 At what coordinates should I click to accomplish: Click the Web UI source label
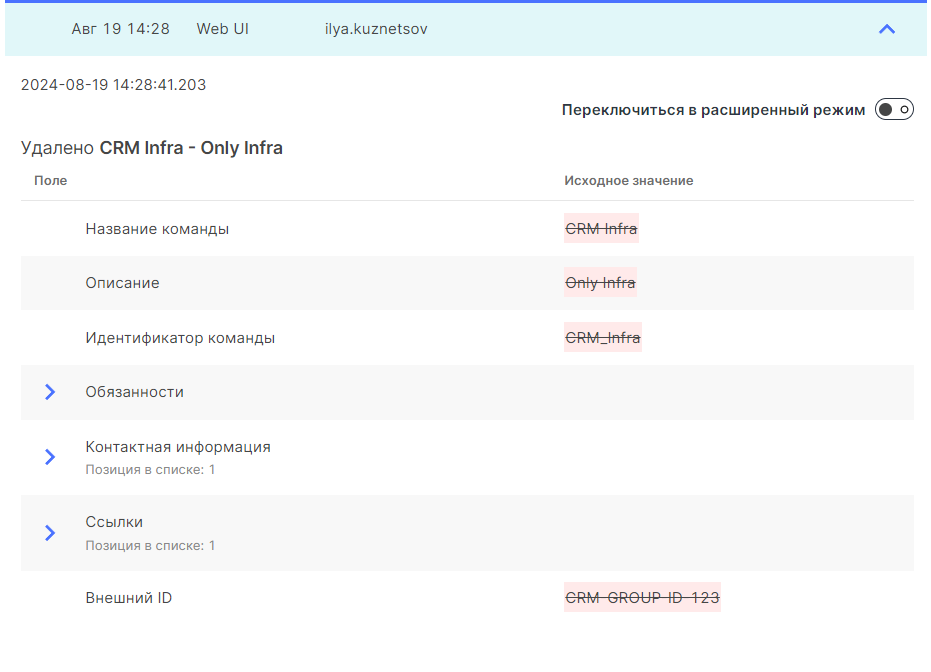(x=222, y=29)
